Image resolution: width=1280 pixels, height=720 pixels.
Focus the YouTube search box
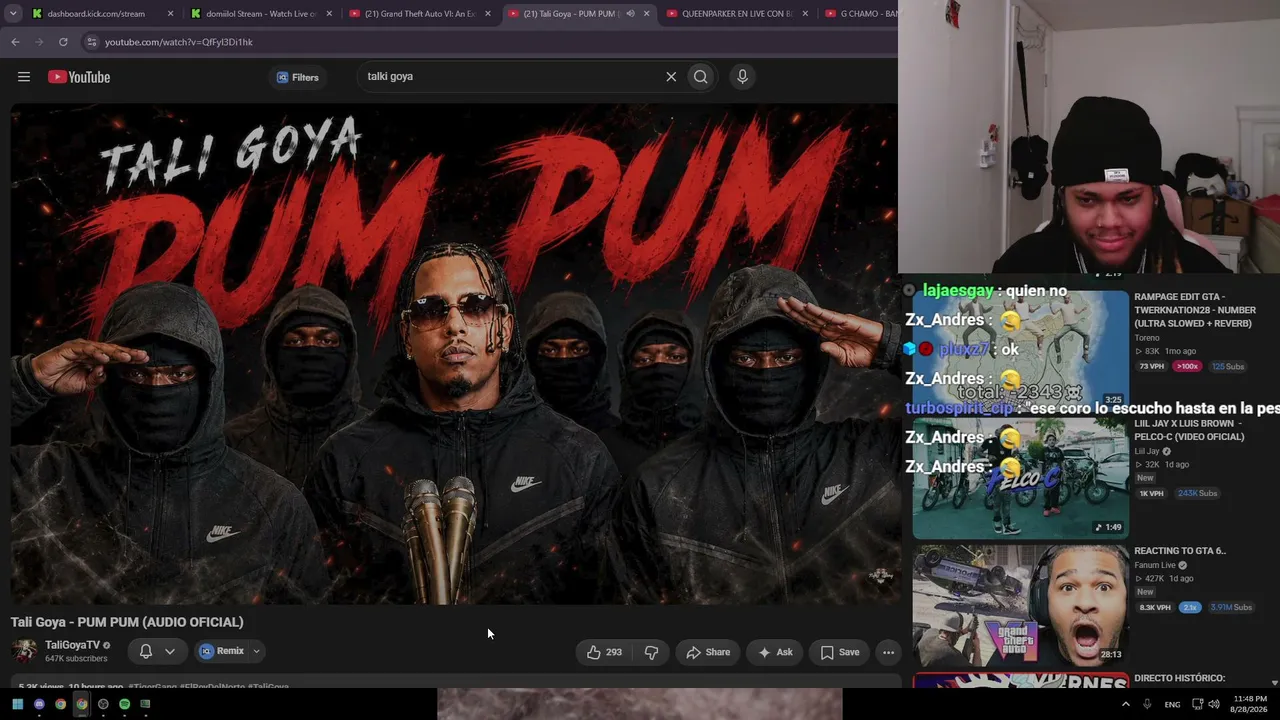coord(510,77)
